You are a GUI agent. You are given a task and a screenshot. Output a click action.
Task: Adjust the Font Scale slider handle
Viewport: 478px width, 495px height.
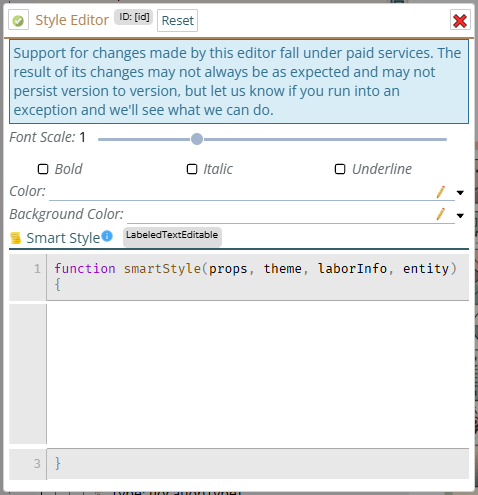(x=197, y=139)
